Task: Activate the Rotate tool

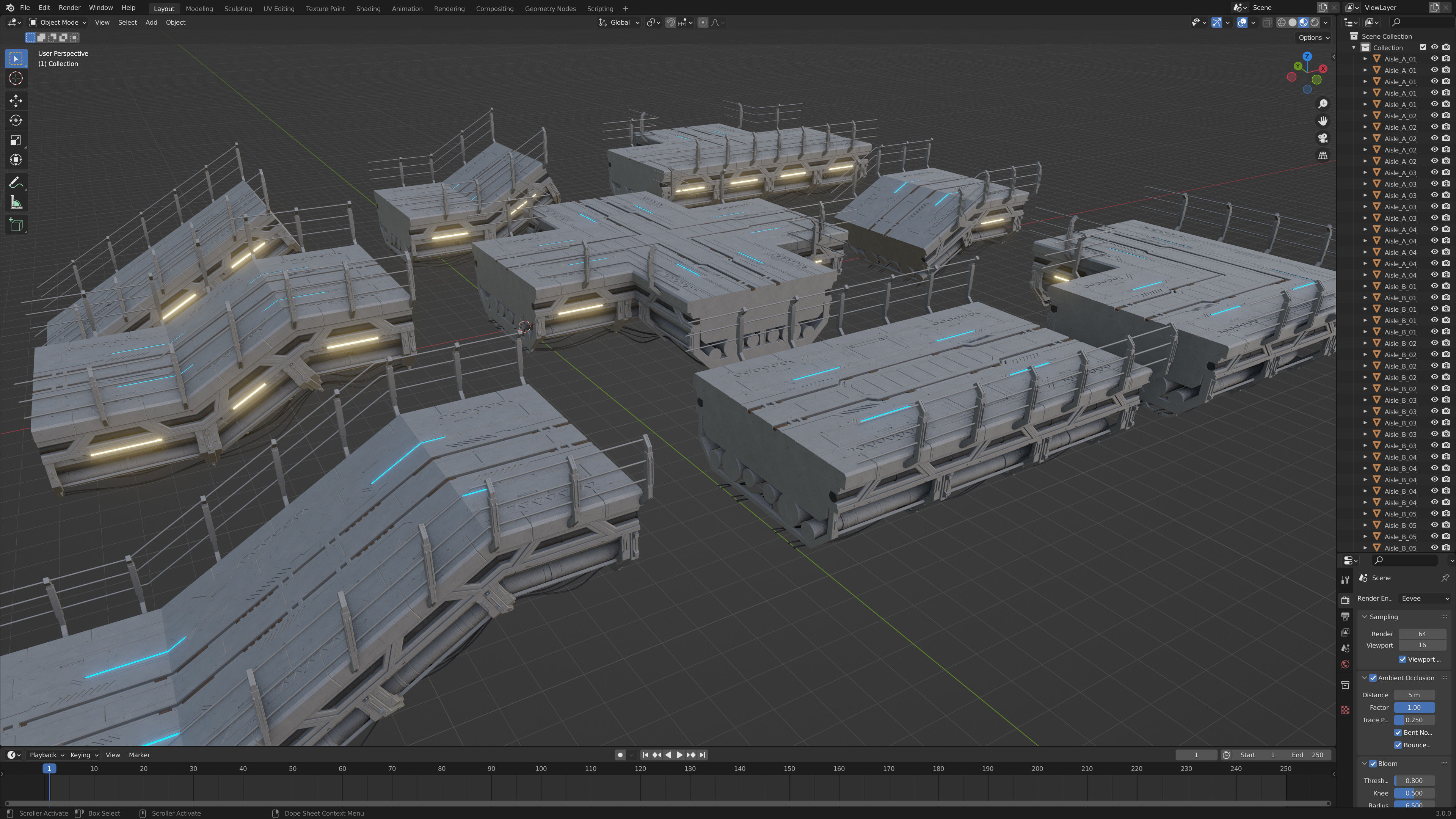Action: point(16,121)
